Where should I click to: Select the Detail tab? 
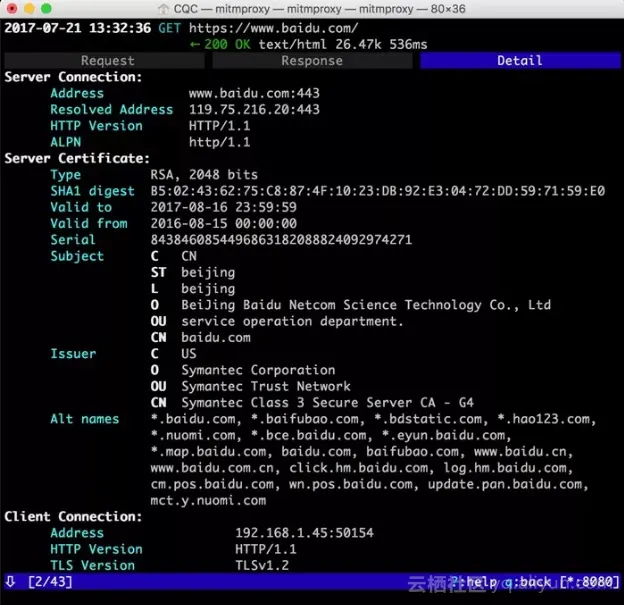click(520, 60)
